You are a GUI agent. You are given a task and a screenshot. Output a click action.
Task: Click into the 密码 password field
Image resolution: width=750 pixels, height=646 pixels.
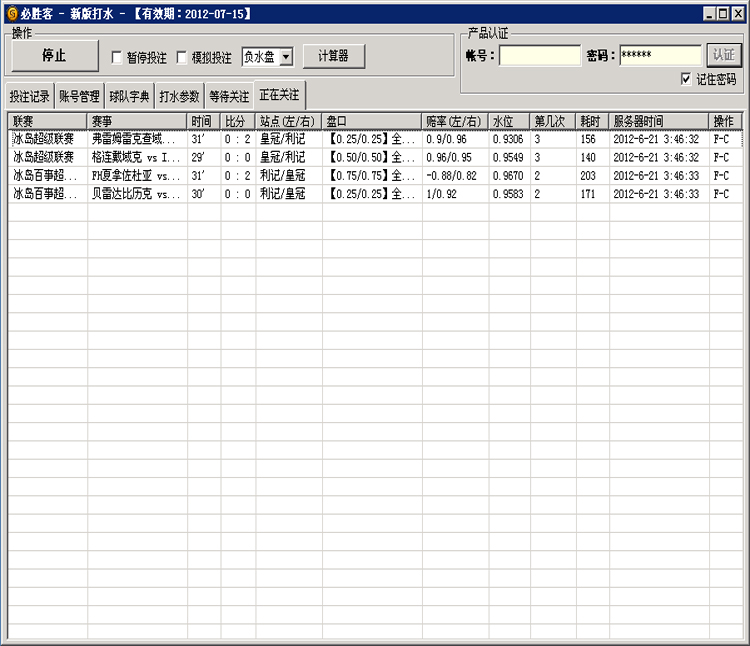pos(659,56)
